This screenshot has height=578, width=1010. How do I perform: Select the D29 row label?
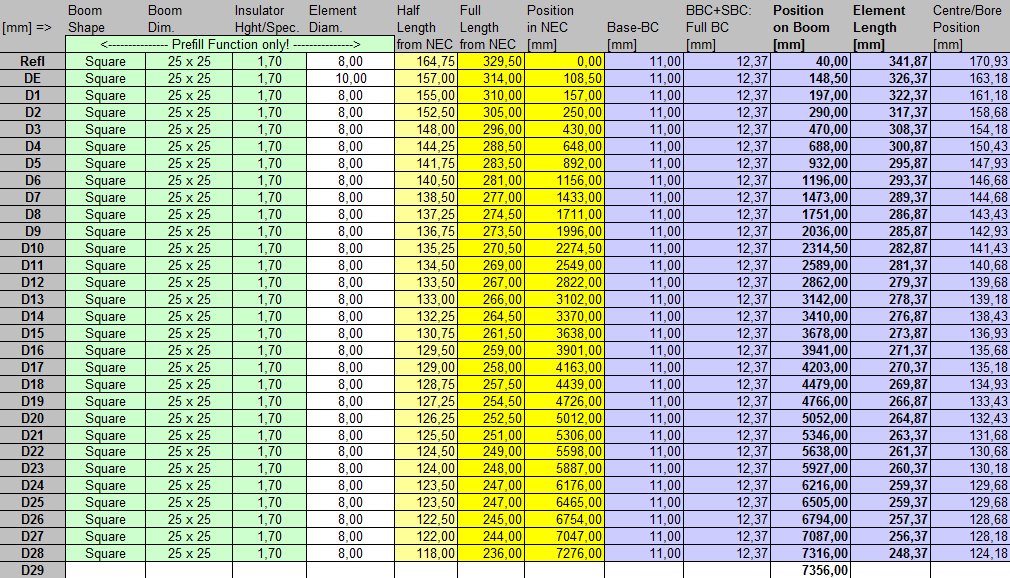(x=33, y=570)
